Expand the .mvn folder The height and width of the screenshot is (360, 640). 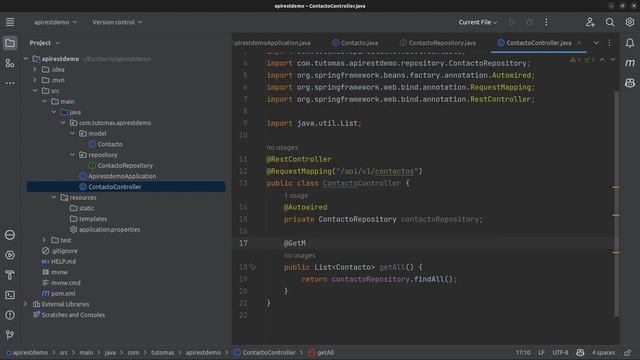tap(35, 80)
